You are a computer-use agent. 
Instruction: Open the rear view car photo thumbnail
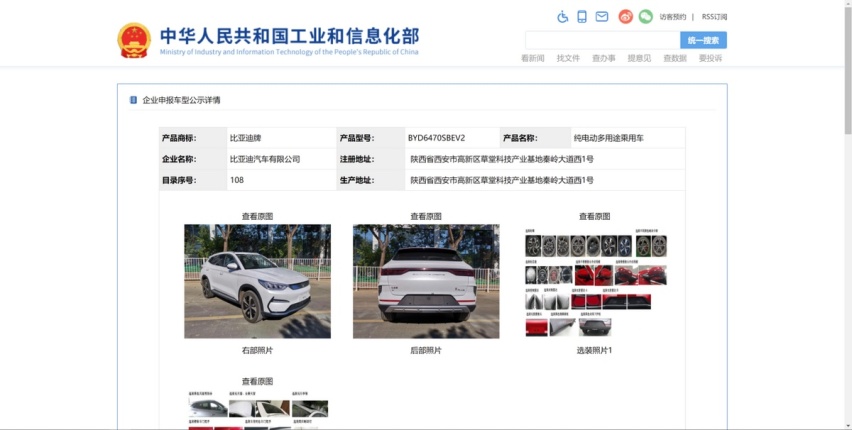[426, 282]
